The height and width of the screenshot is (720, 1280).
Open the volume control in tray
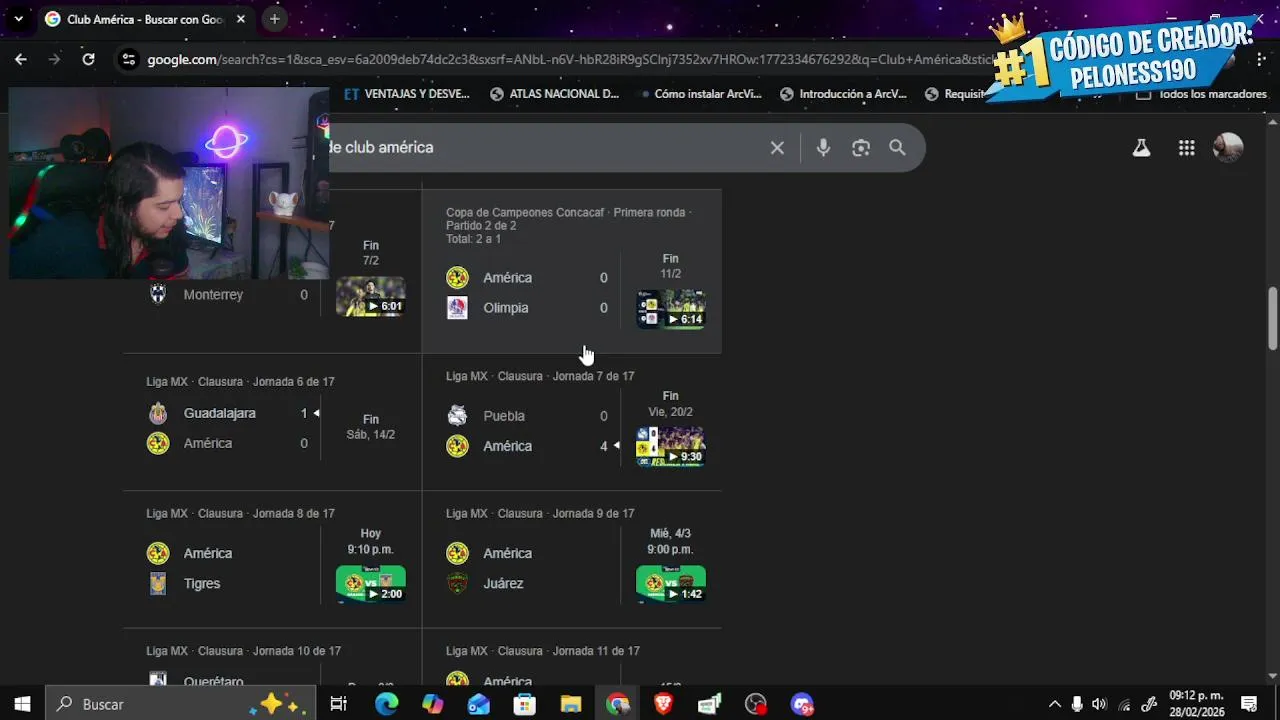(1100, 704)
